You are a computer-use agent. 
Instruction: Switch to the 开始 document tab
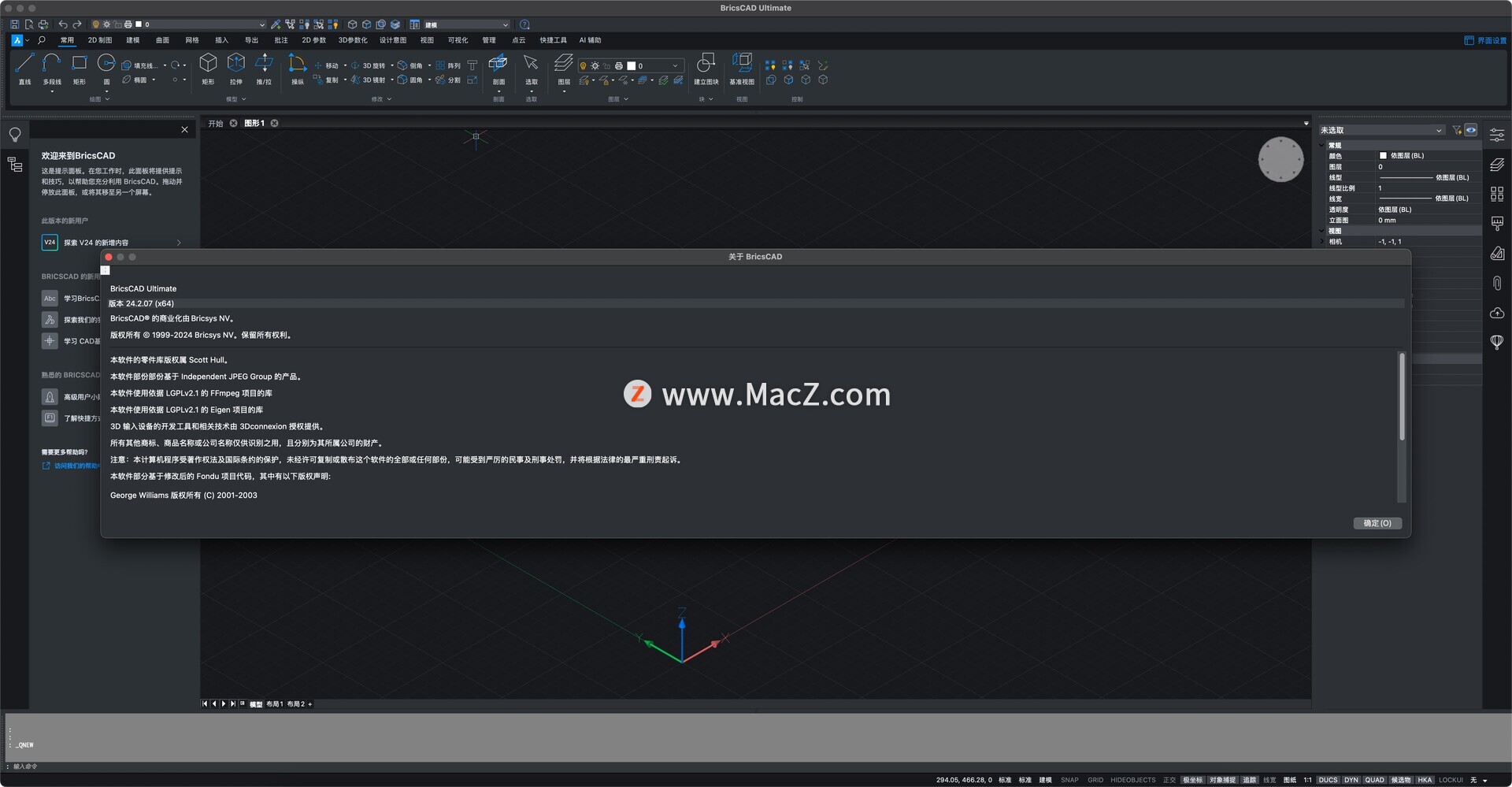point(216,124)
